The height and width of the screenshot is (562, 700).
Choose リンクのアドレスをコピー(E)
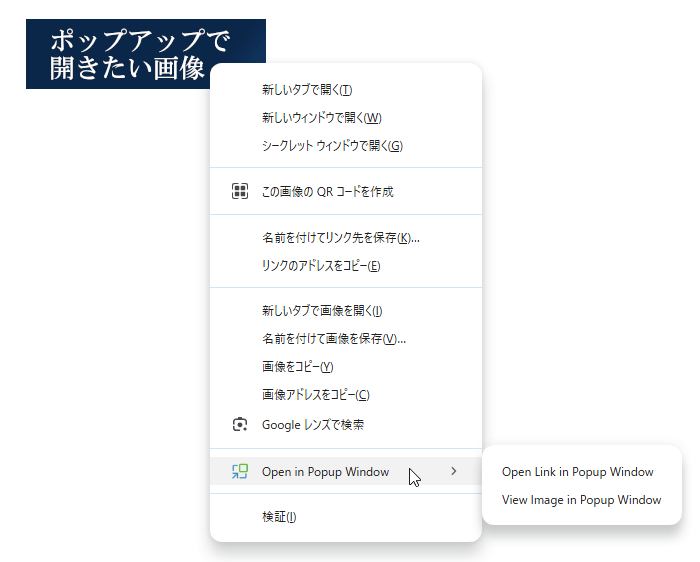(346, 266)
